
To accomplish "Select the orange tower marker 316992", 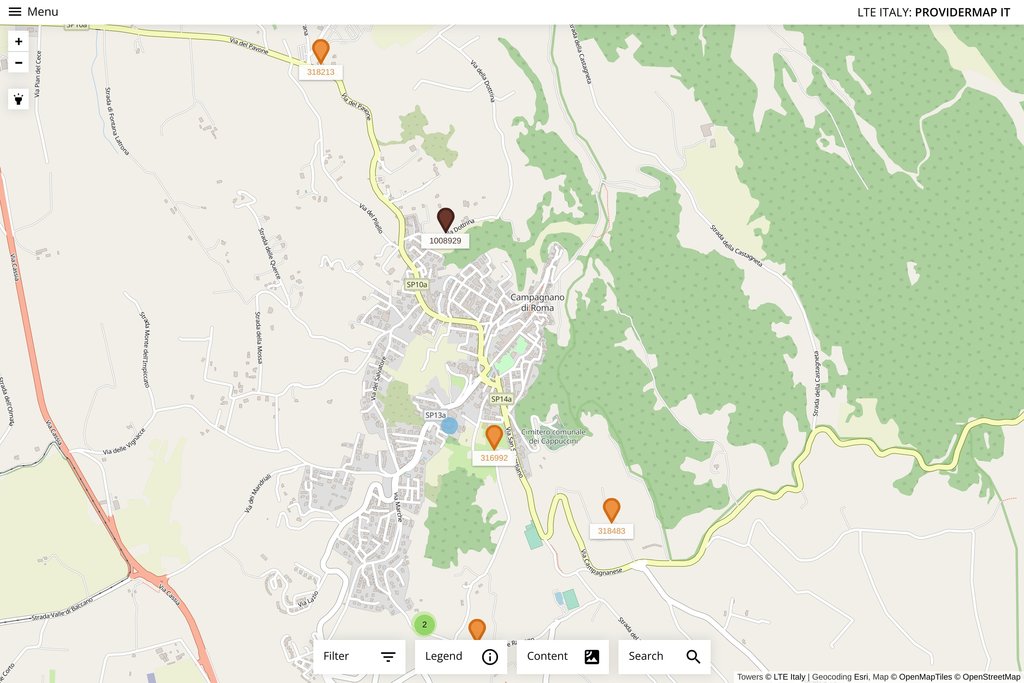I will (494, 437).
